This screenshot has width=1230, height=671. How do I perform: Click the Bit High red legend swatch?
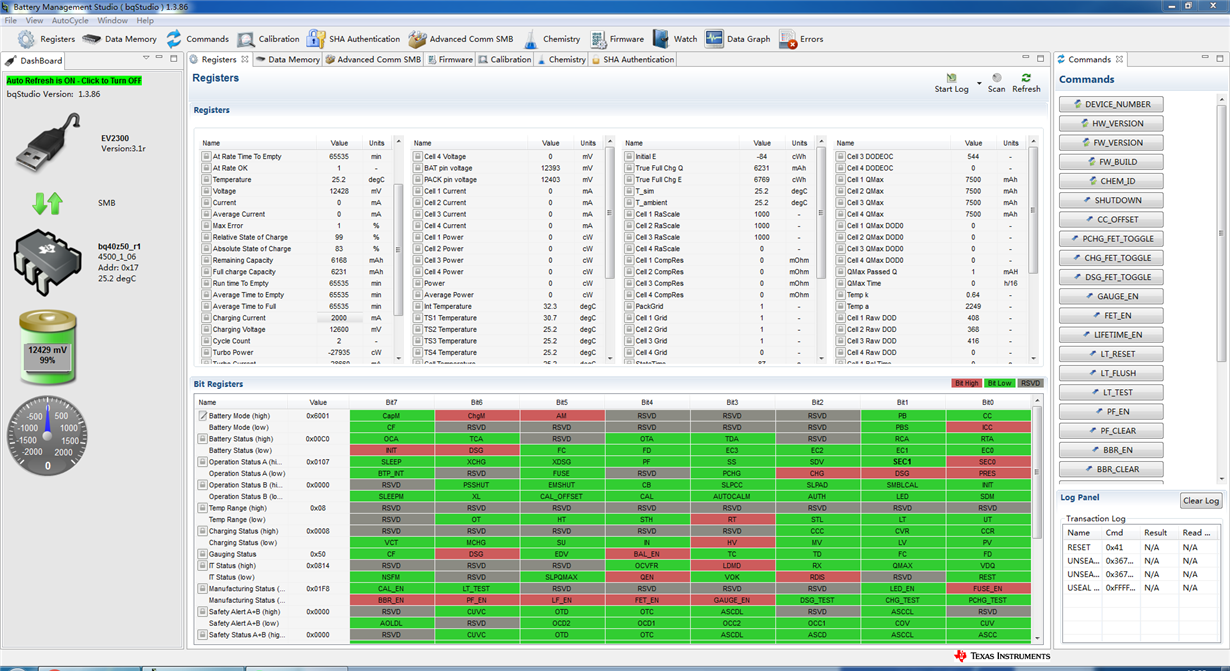coord(967,383)
